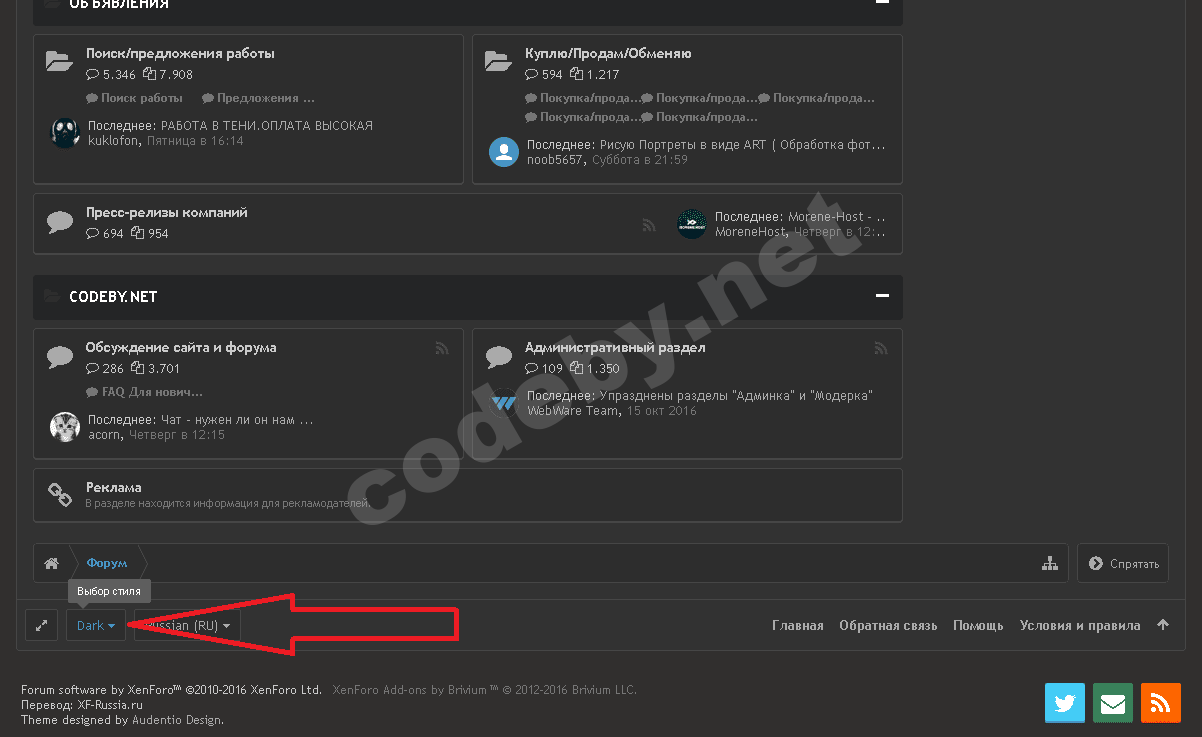Open Условия и правила footer link
The height and width of the screenshot is (737, 1202).
coord(1080,626)
